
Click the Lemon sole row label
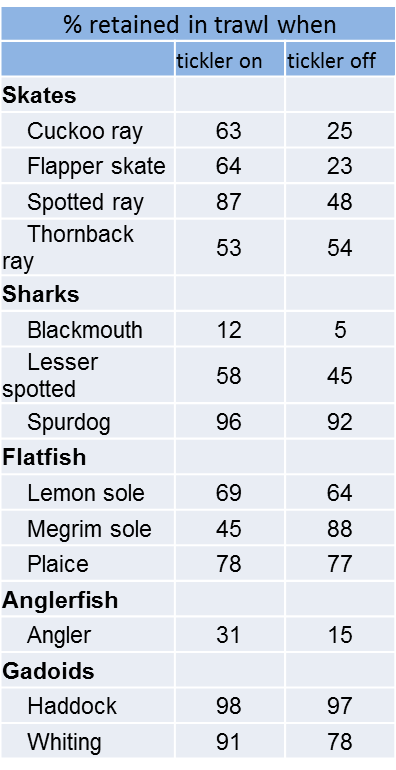pos(86,493)
